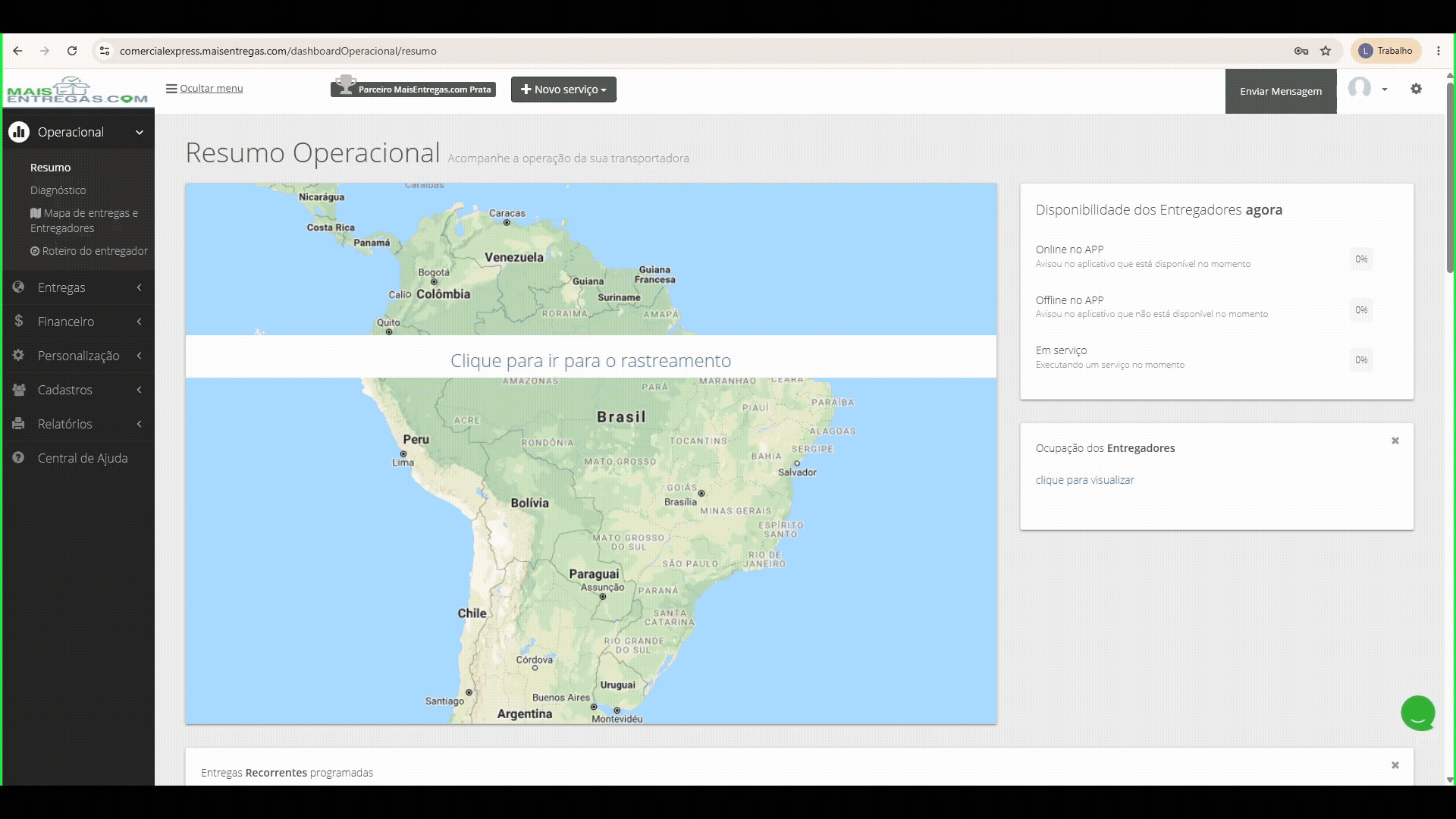Close the Ocupação dos Entregadores panel
1456x819 pixels.
pos(1395,441)
